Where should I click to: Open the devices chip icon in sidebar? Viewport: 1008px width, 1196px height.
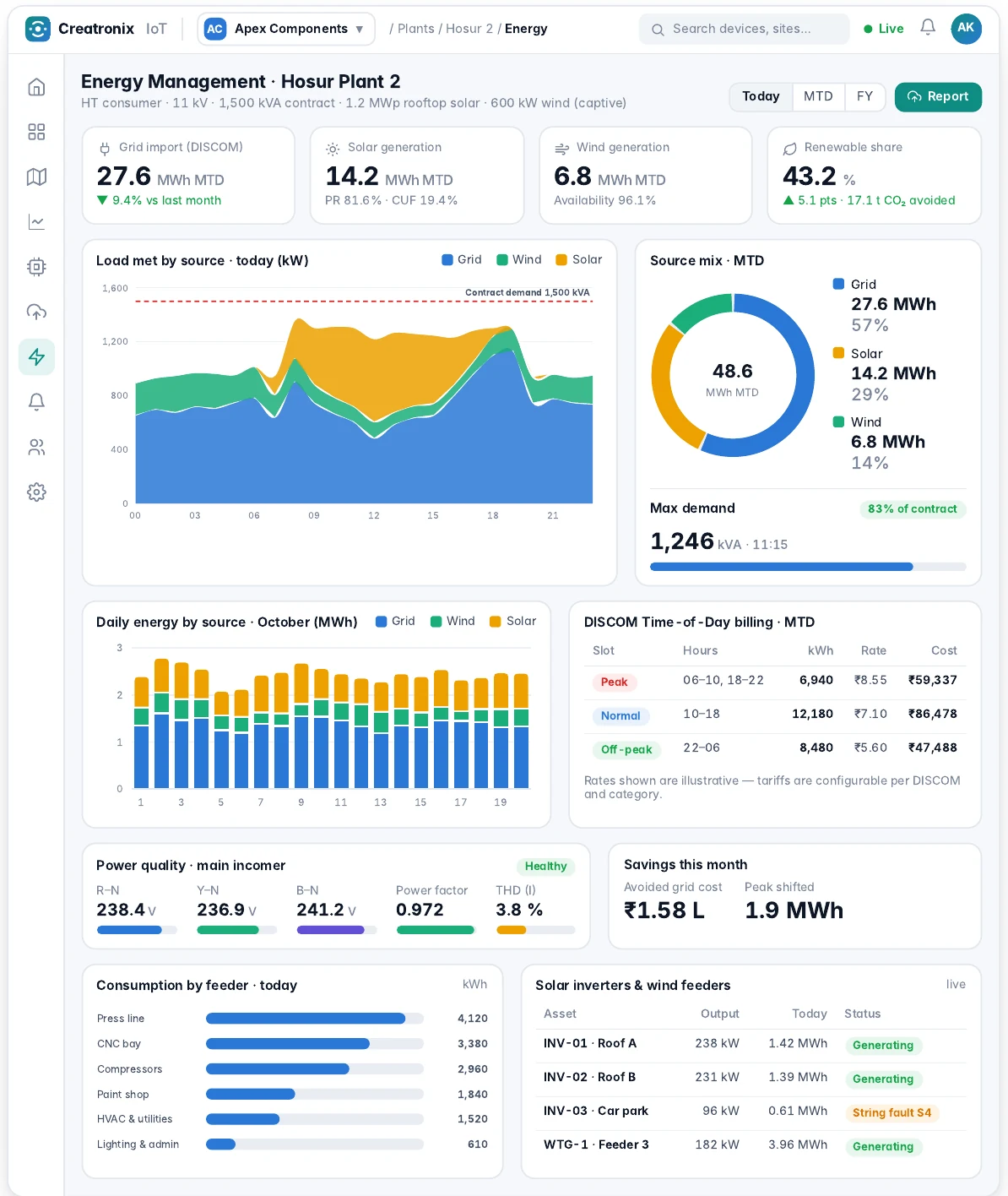tap(36, 267)
